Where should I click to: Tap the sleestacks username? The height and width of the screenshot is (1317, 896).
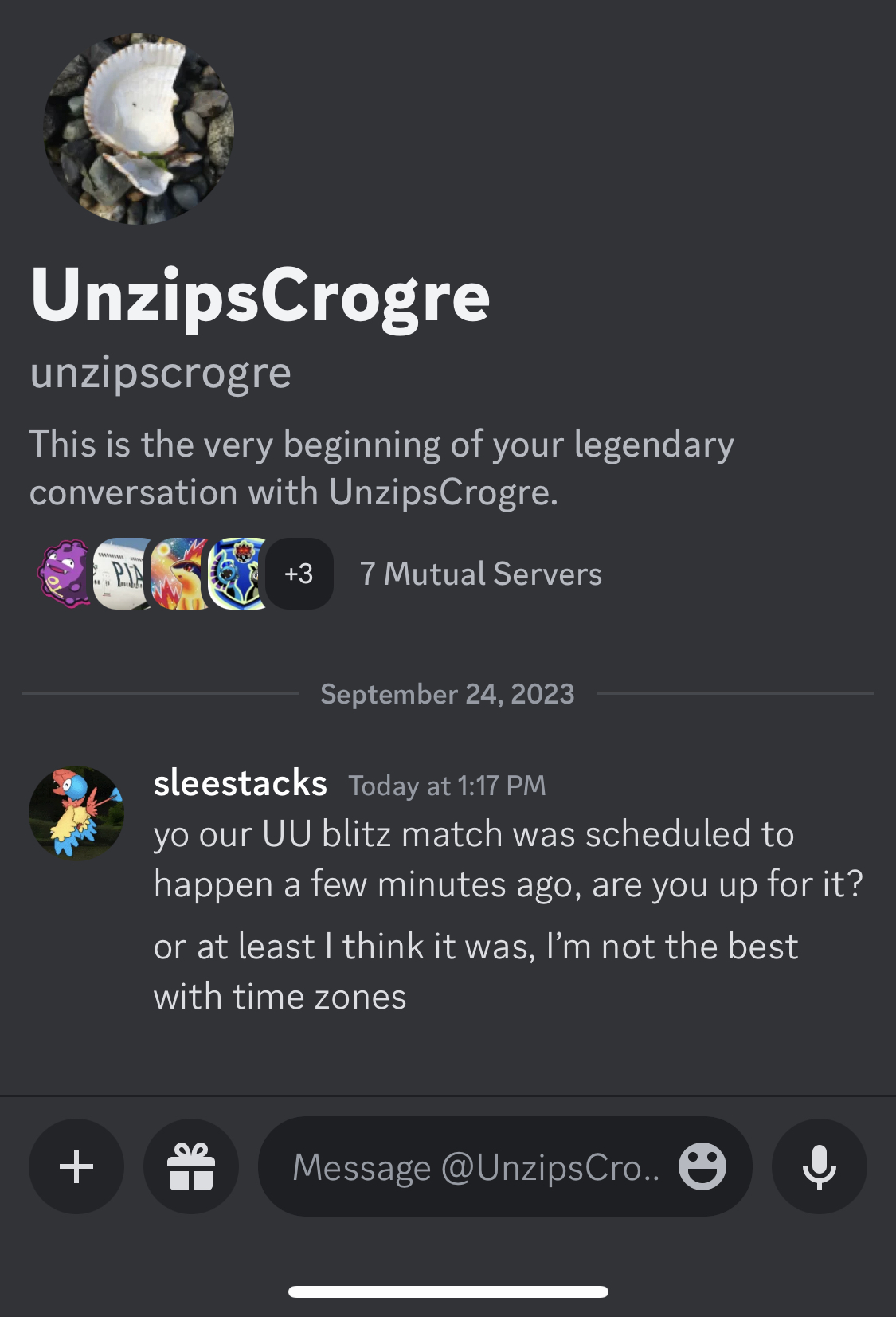pos(240,783)
